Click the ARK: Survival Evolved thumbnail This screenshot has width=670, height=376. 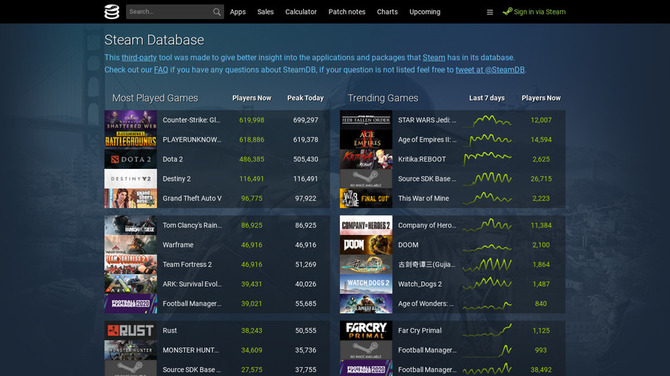[x=131, y=284]
